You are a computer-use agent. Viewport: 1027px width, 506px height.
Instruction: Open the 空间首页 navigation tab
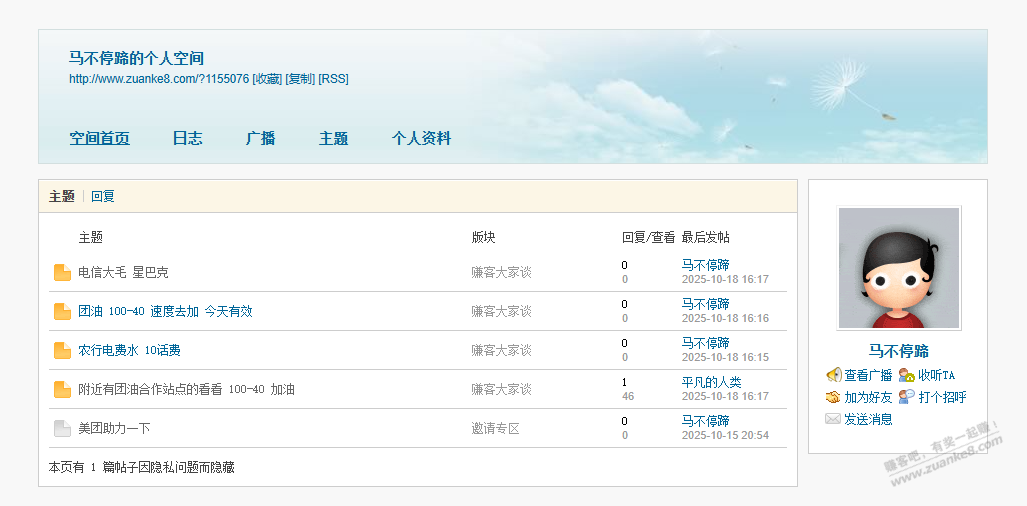[x=99, y=139]
